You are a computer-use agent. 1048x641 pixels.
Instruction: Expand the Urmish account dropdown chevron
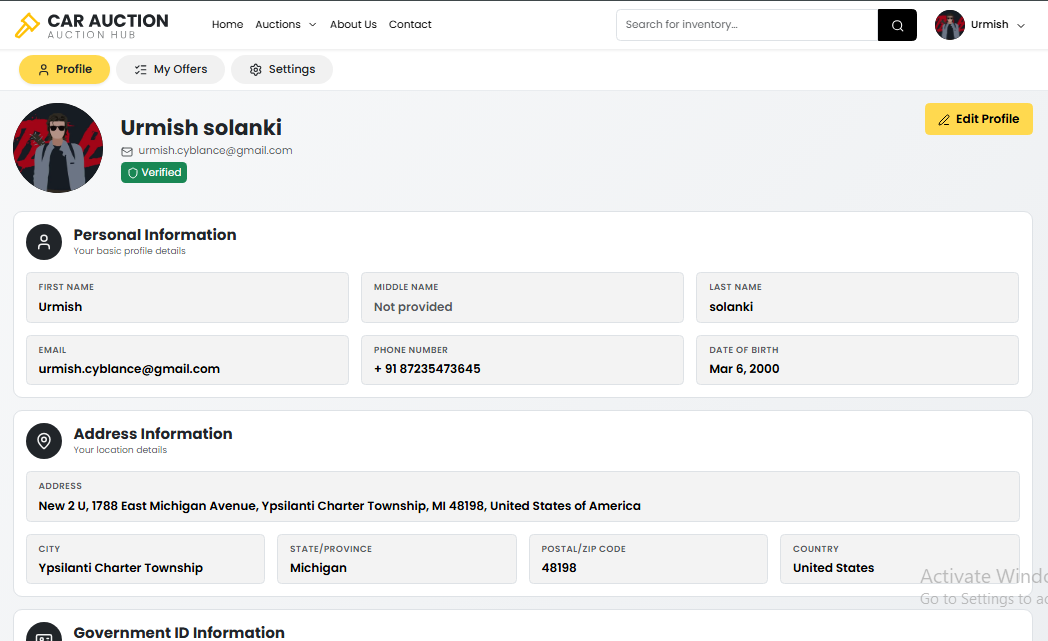(x=1021, y=25)
